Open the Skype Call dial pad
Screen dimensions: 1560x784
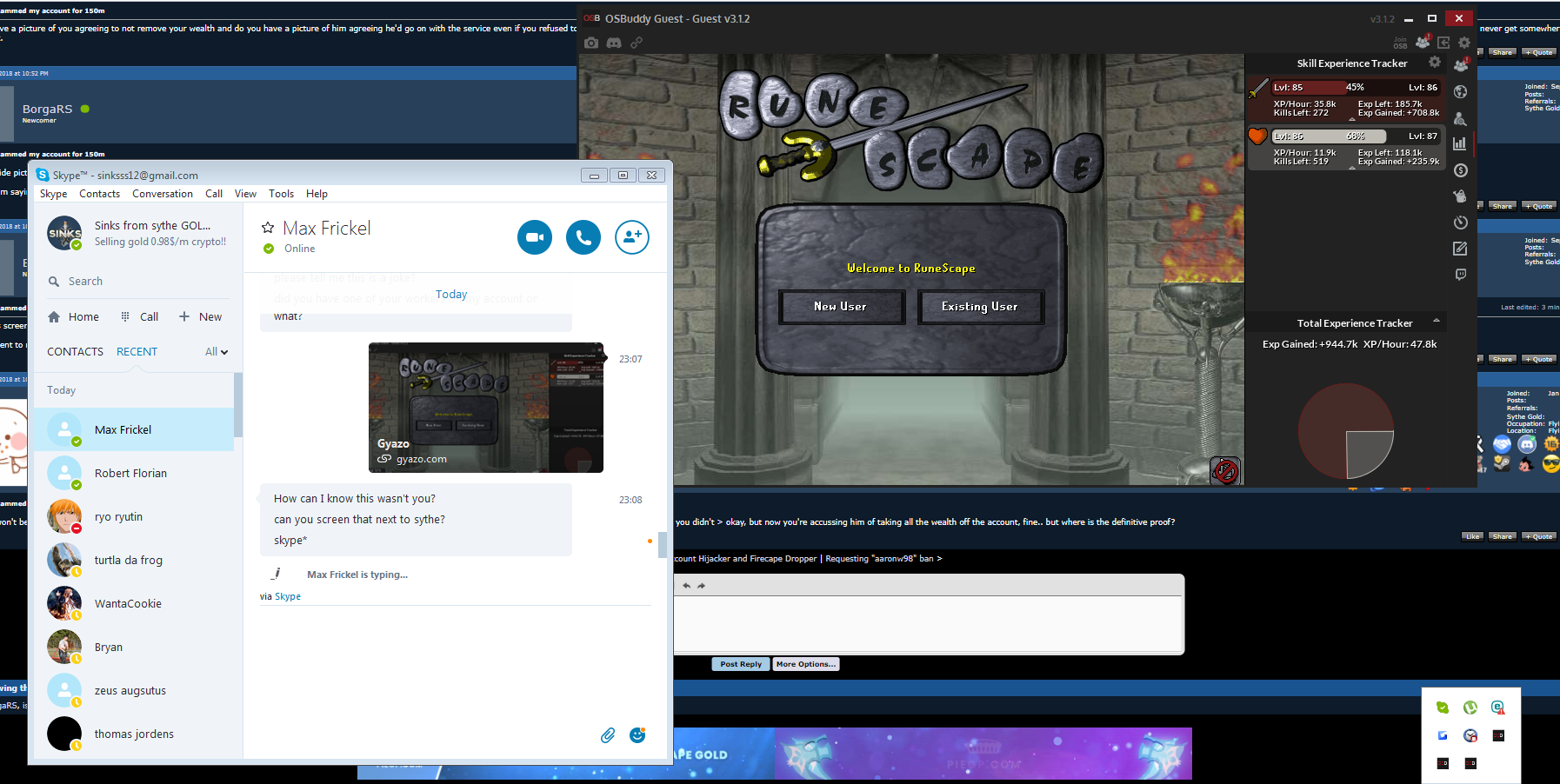tap(139, 317)
